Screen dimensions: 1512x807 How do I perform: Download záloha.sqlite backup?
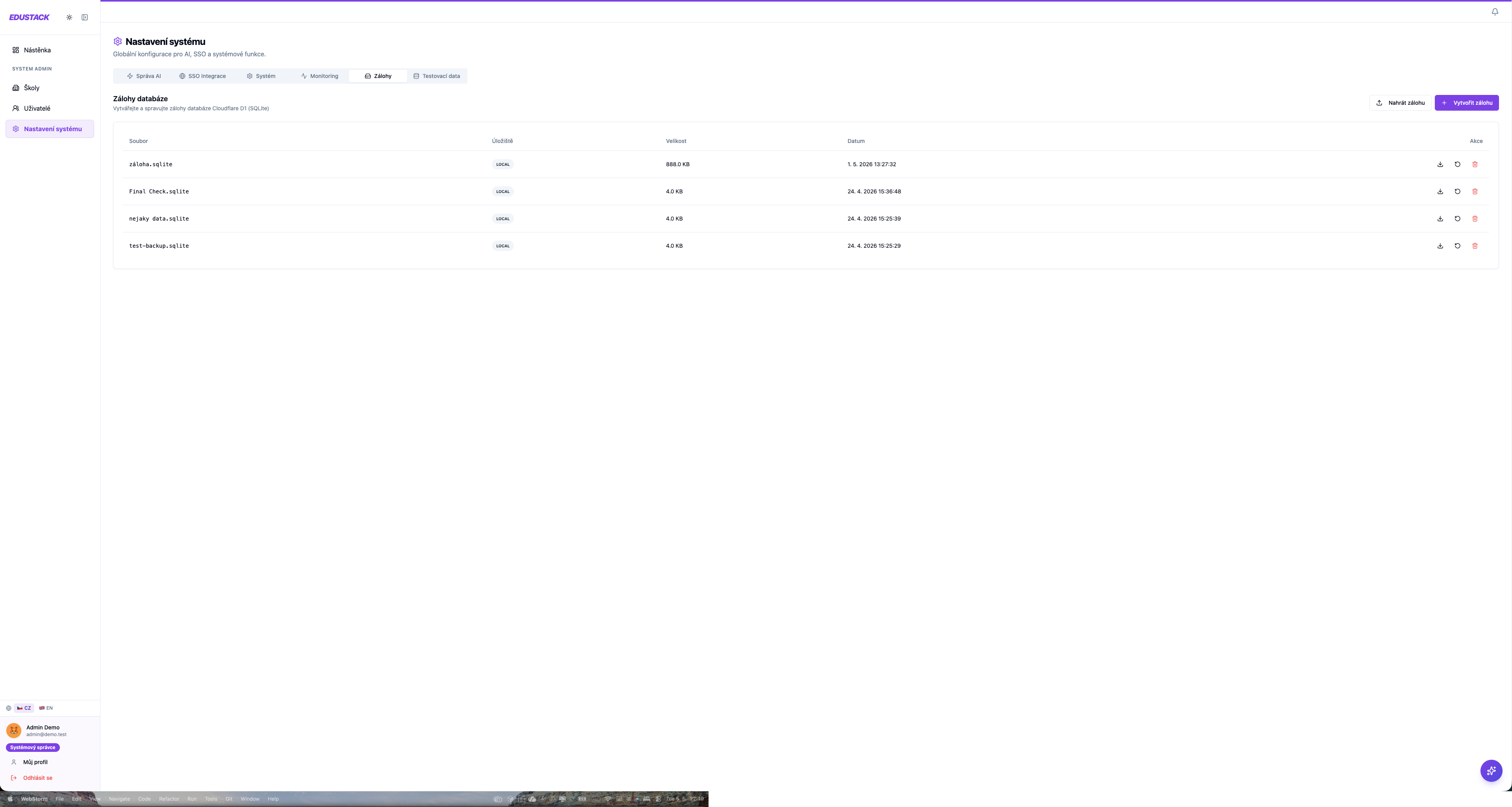coord(1440,164)
